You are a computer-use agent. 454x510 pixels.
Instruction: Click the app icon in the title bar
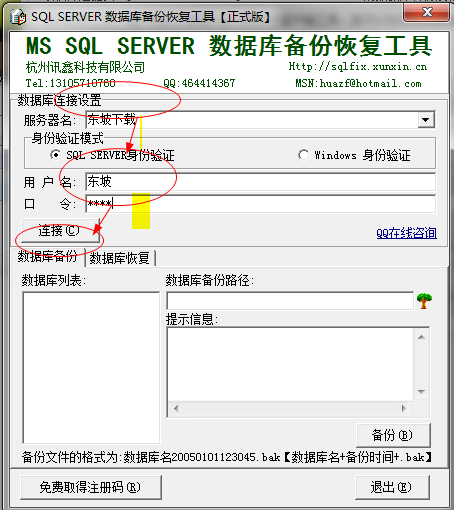point(18,16)
